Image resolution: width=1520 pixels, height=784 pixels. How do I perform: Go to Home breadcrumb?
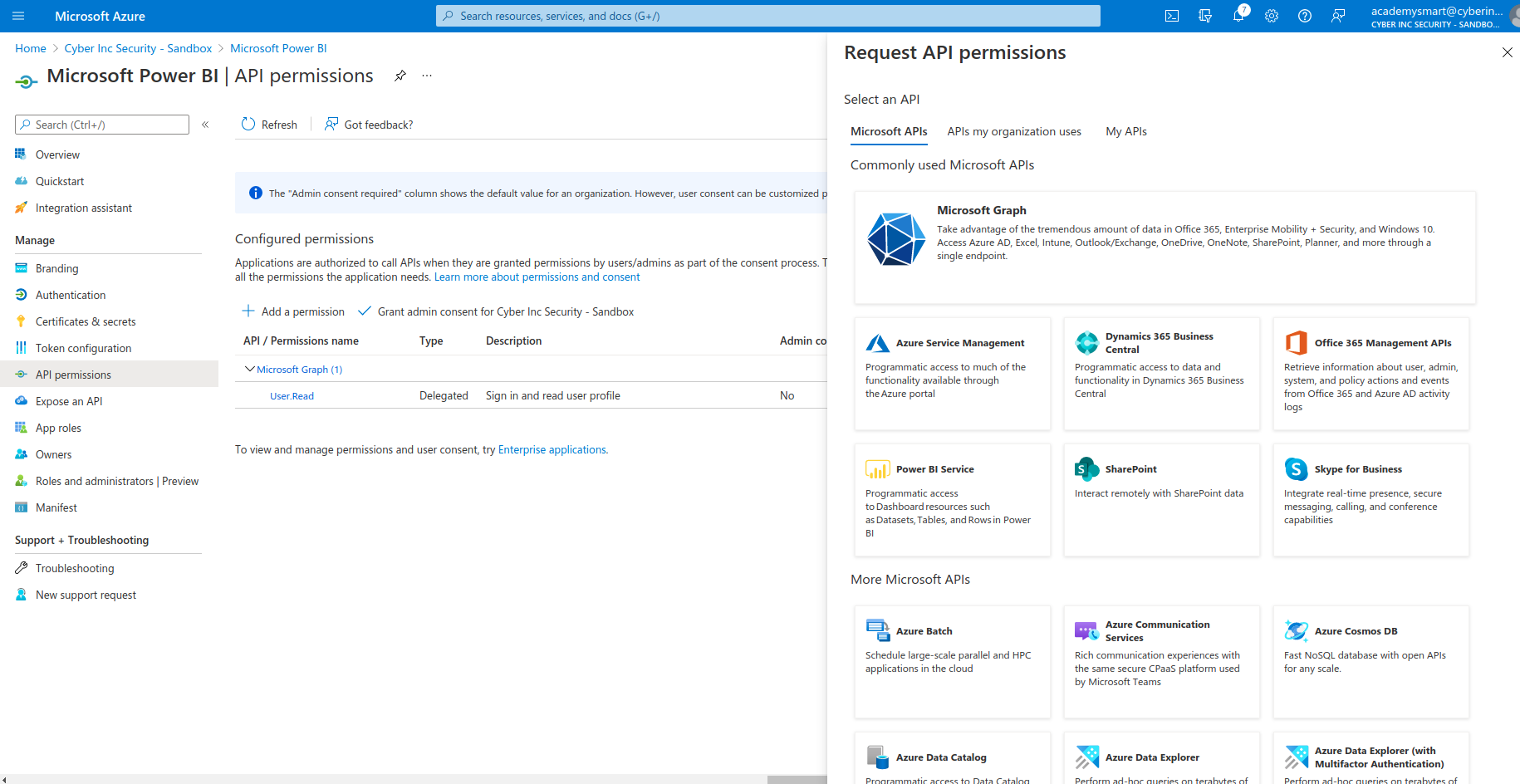pos(31,48)
